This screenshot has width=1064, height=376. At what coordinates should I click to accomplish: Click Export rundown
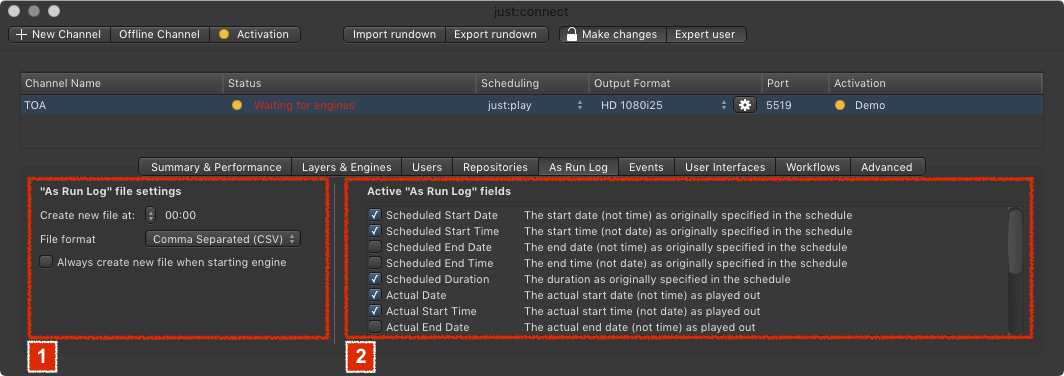pyautogui.click(x=496, y=34)
